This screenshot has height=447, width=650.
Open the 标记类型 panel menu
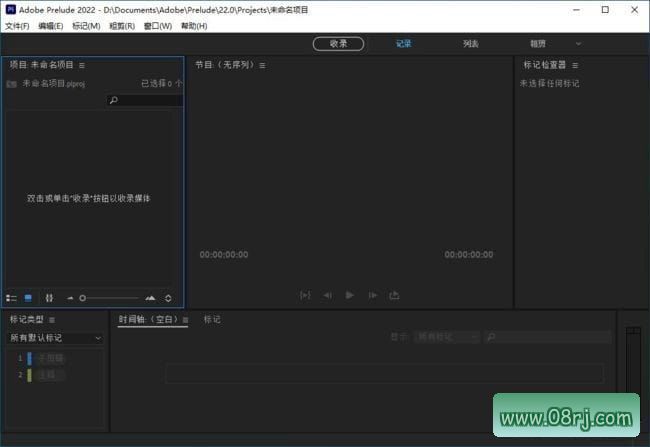52,320
